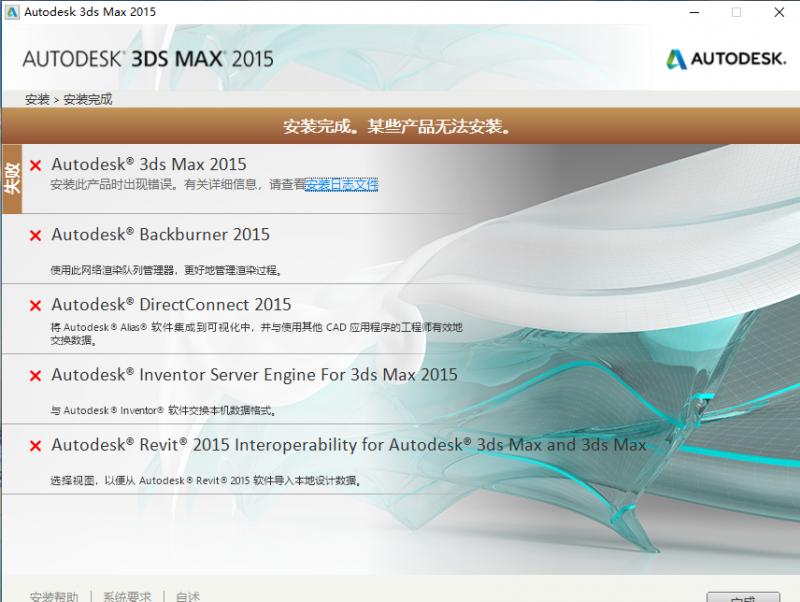The width and height of the screenshot is (800, 602).
Task: Click the red X beside Revit 2015 Interoperability
Action: 35,446
